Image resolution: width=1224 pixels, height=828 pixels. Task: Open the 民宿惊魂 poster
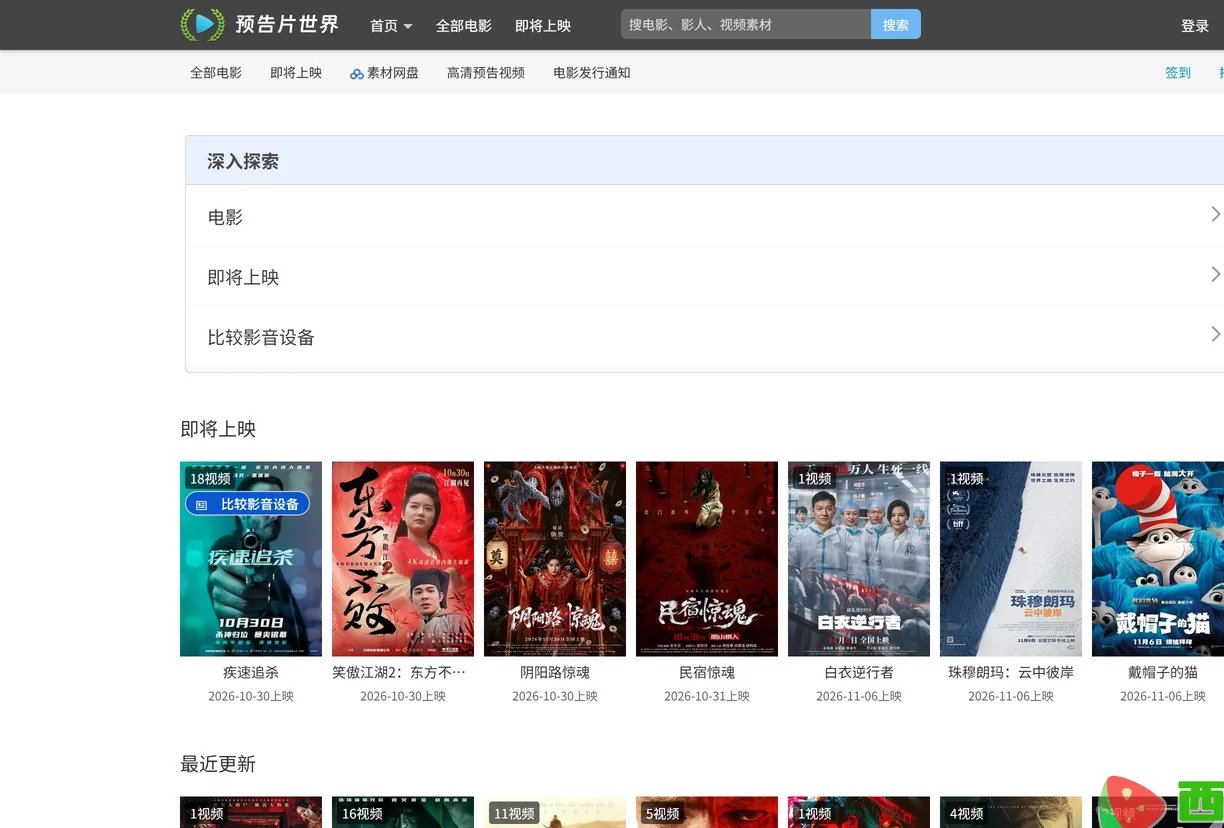707,559
